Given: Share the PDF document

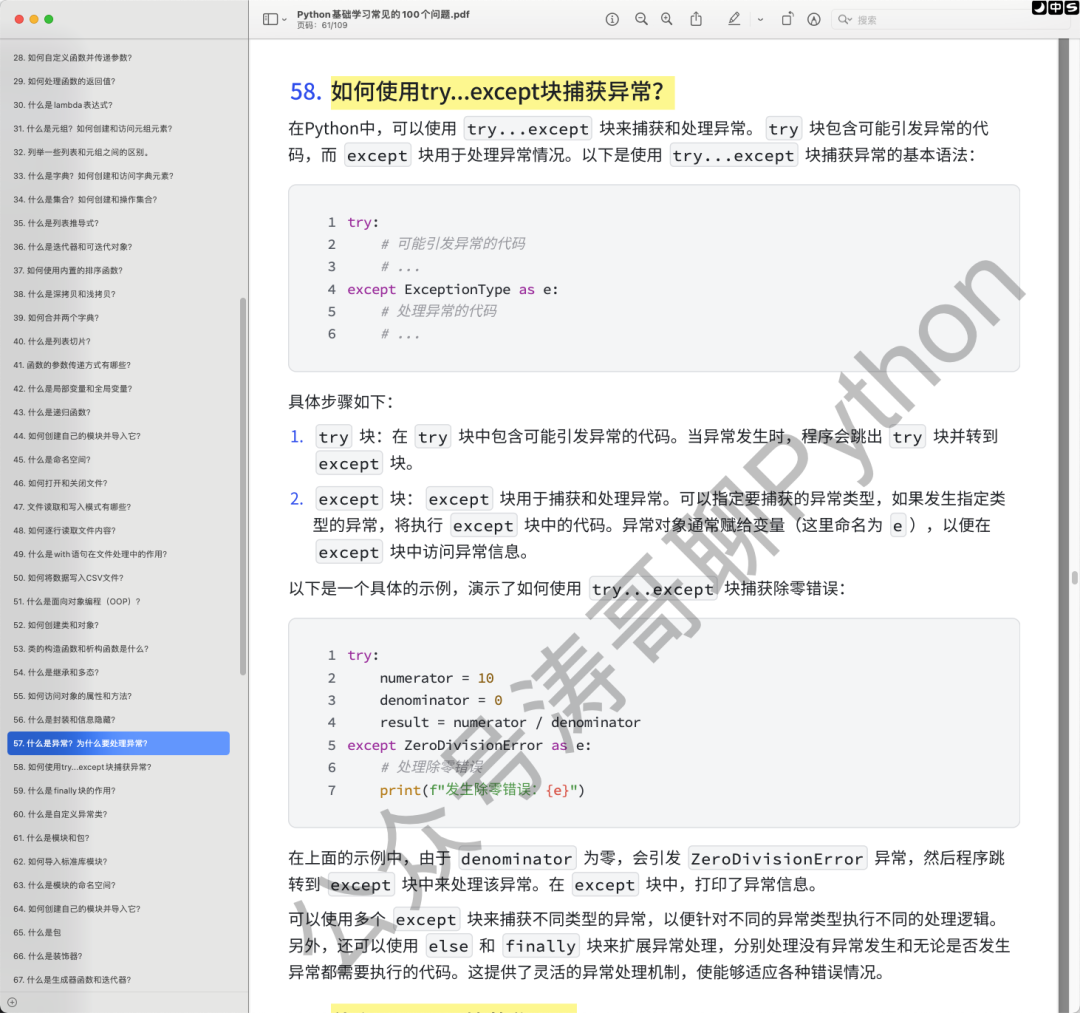Looking at the screenshot, I should 696,19.
